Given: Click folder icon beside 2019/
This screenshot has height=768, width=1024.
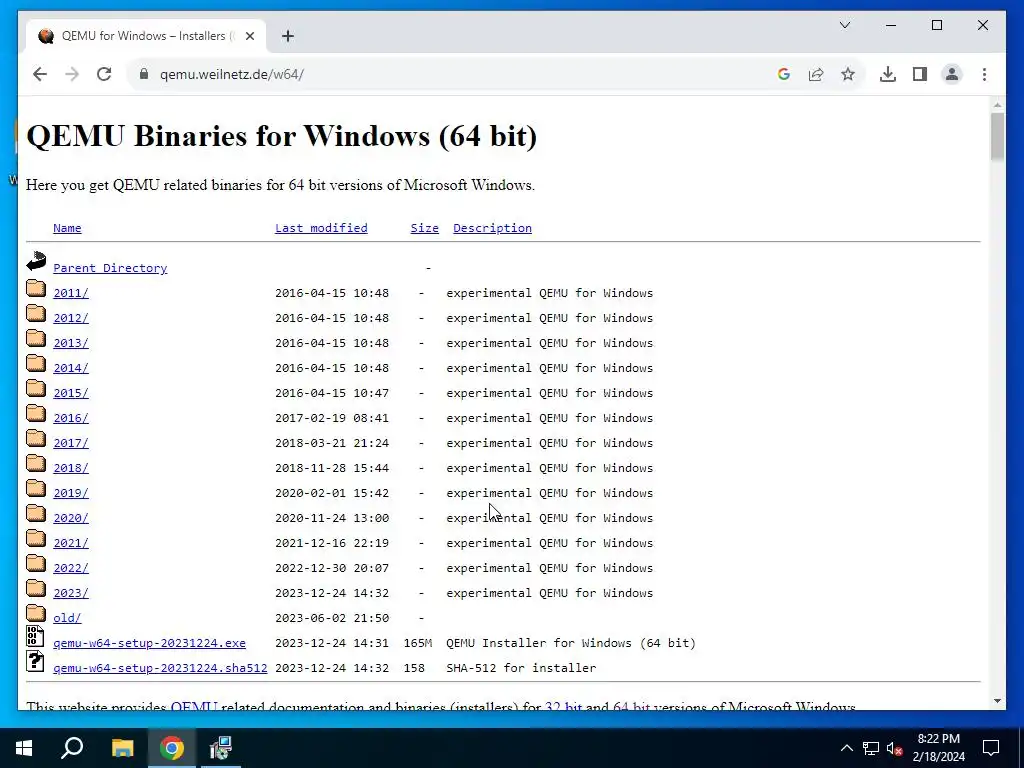Looking at the screenshot, I should [36, 488].
